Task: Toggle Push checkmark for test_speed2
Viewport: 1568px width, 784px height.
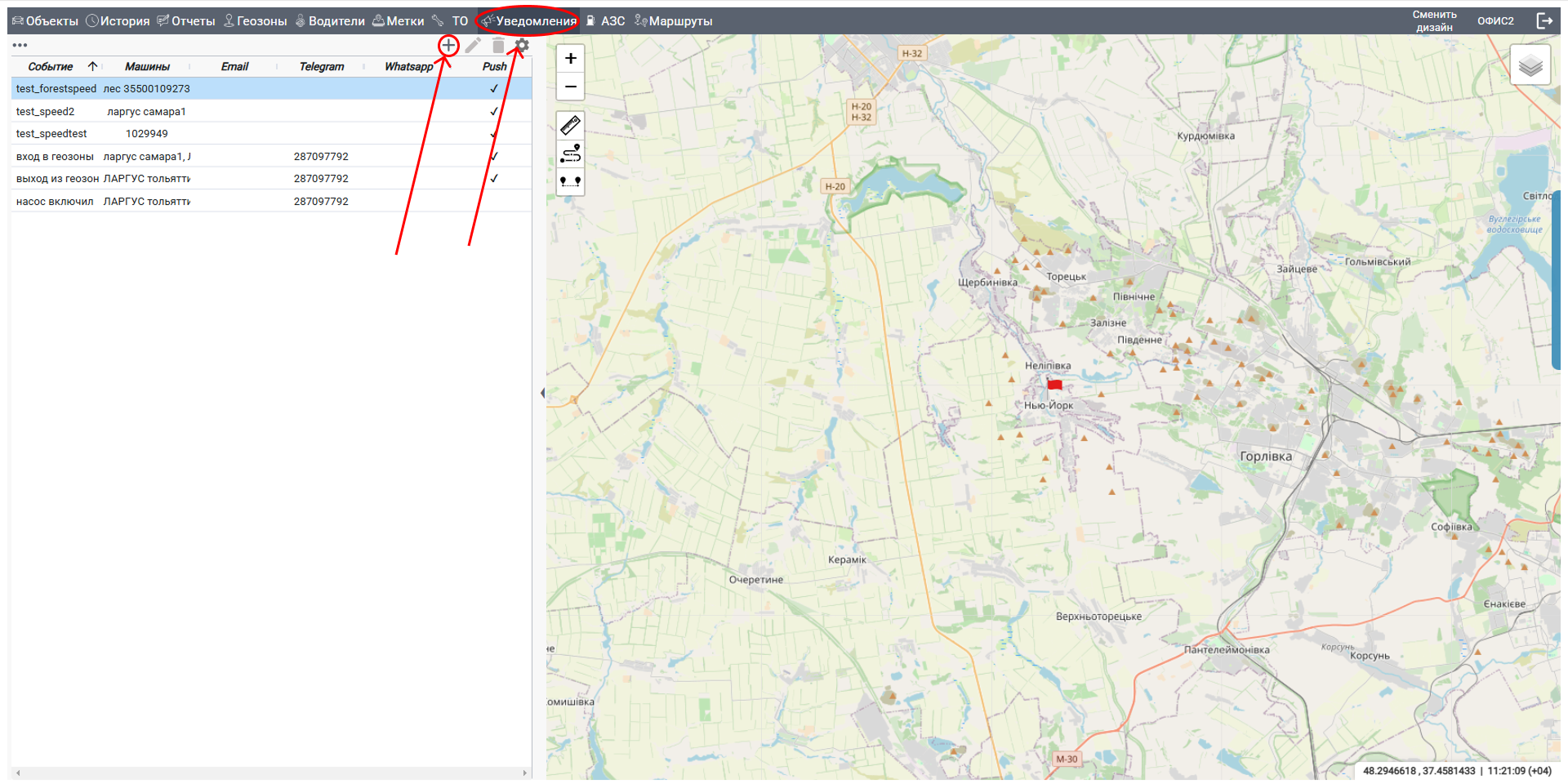Action: (x=494, y=112)
